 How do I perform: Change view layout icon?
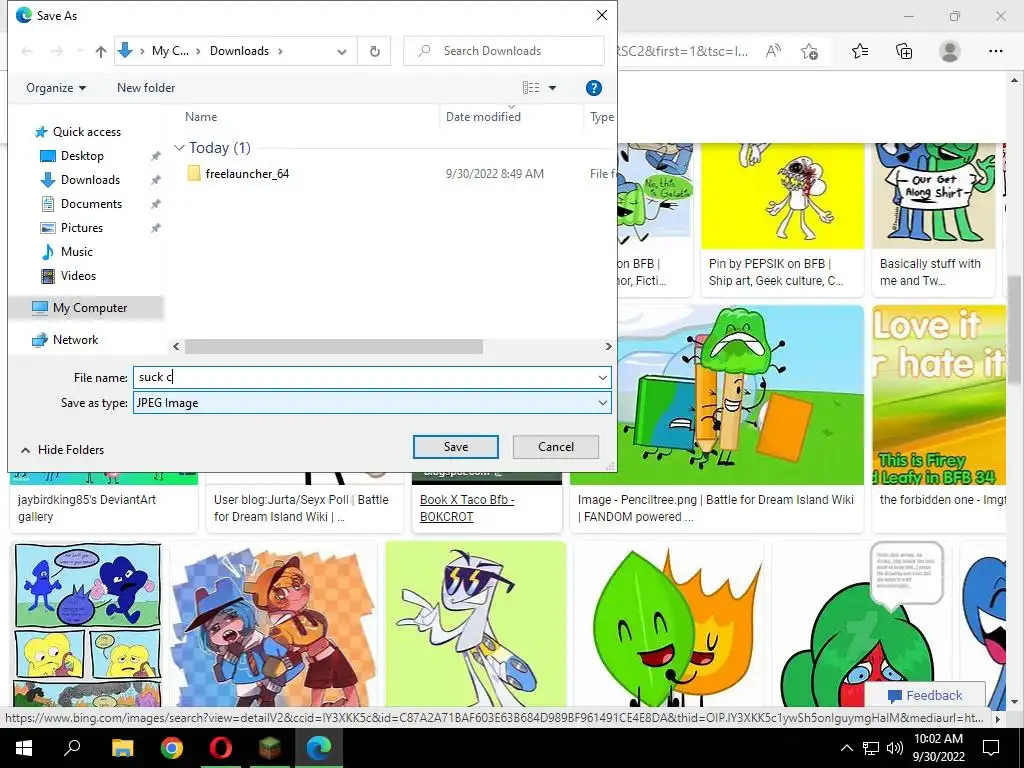click(531, 88)
